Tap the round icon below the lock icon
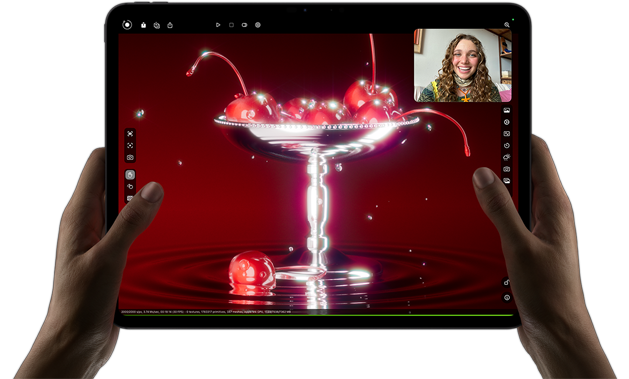This screenshot has height=379, width=629. 507,298
